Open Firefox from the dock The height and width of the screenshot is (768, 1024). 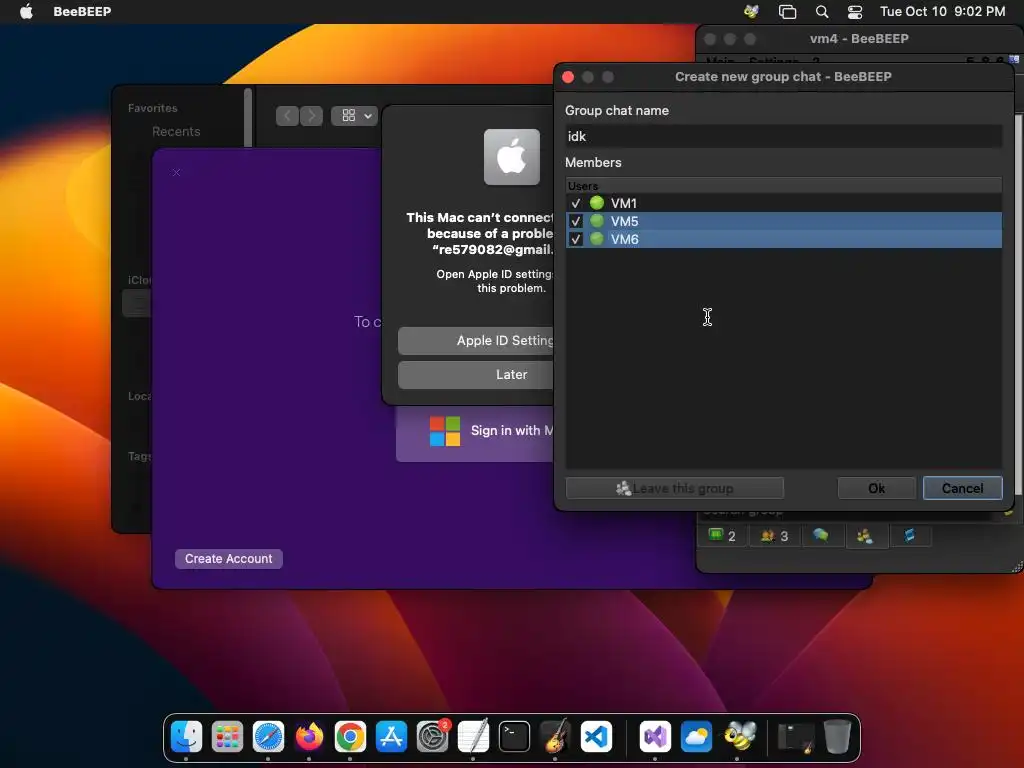point(310,737)
